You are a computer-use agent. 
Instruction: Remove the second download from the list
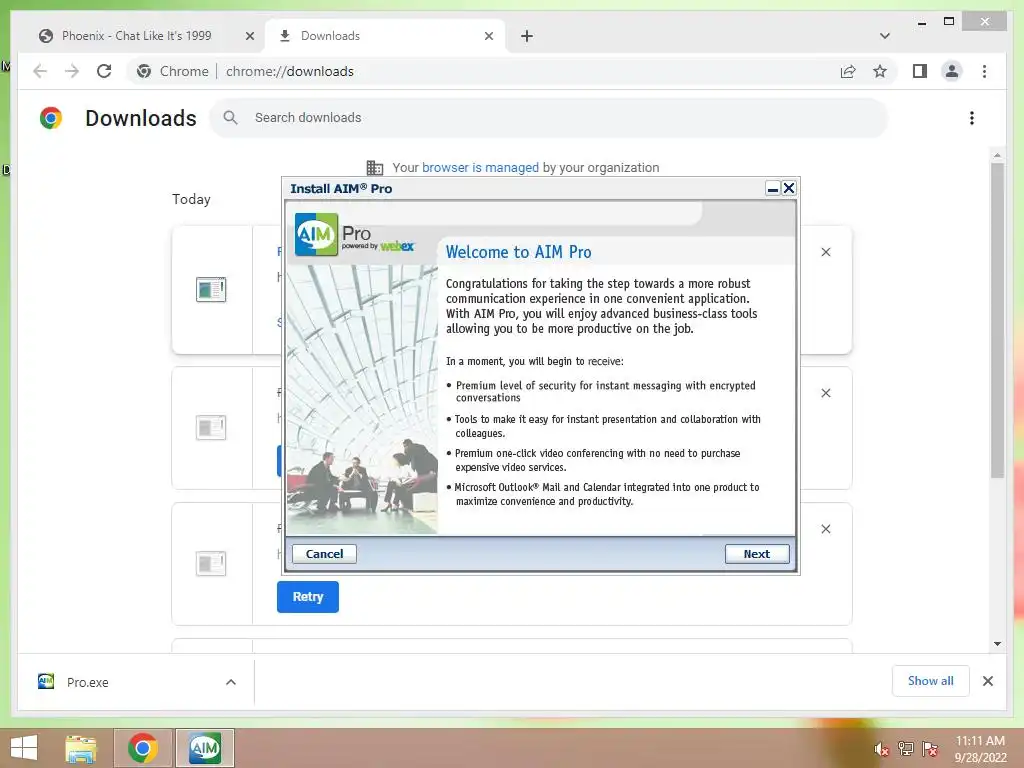tap(826, 393)
